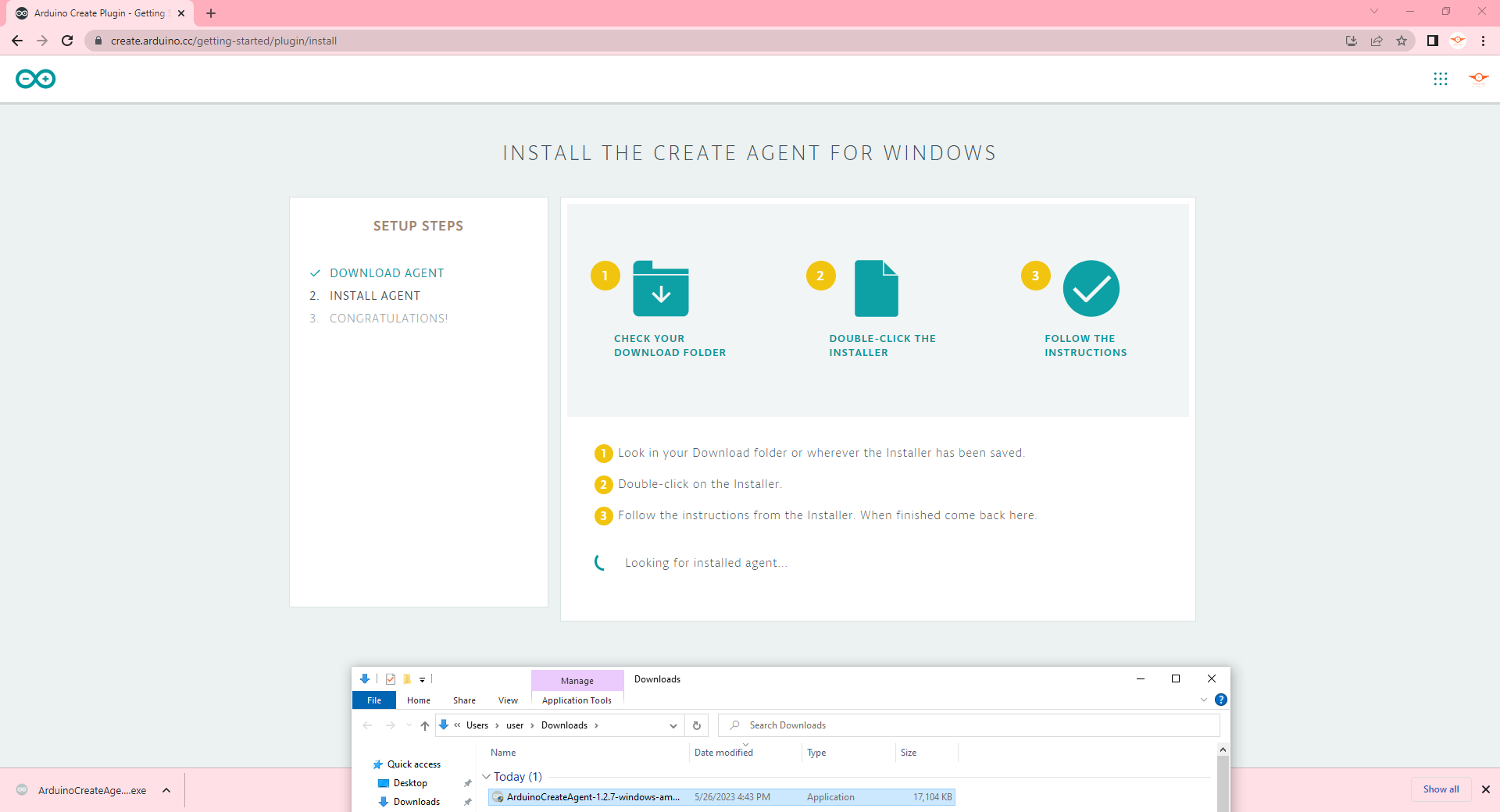Image resolution: width=1500 pixels, height=812 pixels.
Task: Click Downloads in the Explorer breadcrumb path
Action: (564, 725)
